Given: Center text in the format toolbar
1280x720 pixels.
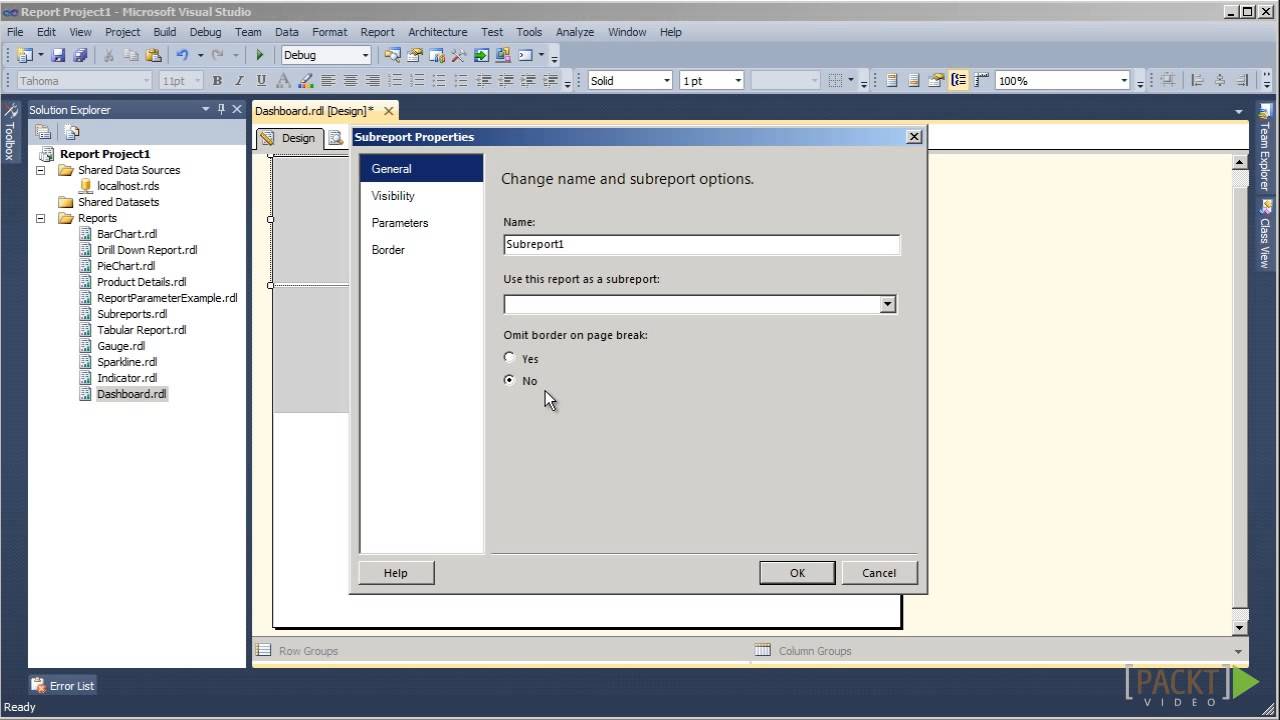Looking at the screenshot, I should 350,81.
